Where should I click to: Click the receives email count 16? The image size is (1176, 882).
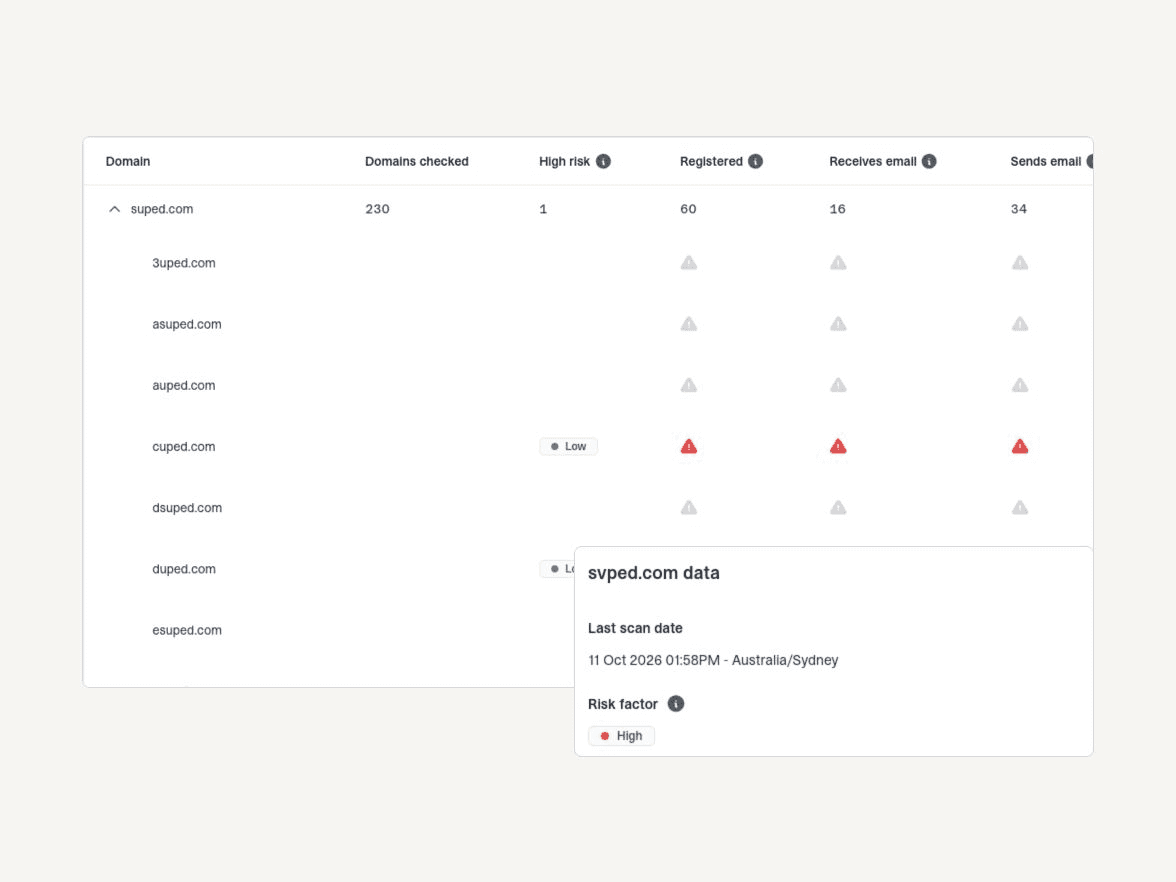point(837,209)
